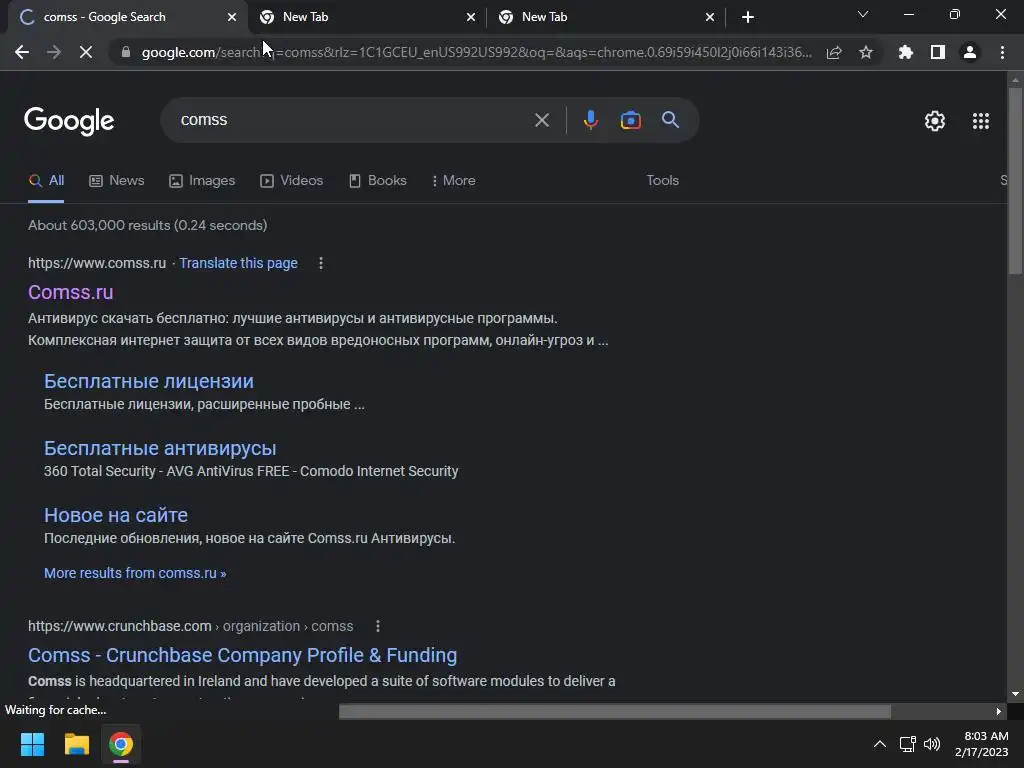Image resolution: width=1024 pixels, height=768 pixels.
Task: Open the Chrome profile avatar
Action: (x=970, y=52)
